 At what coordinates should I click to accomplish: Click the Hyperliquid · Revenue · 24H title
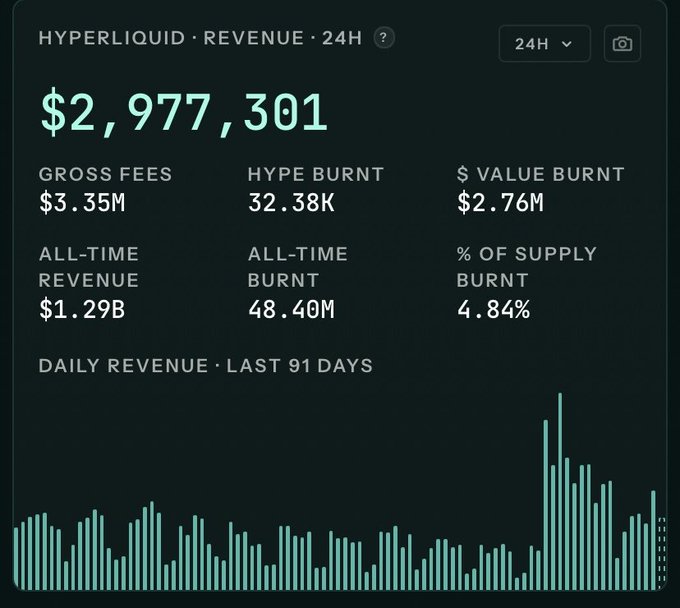click(x=200, y=38)
